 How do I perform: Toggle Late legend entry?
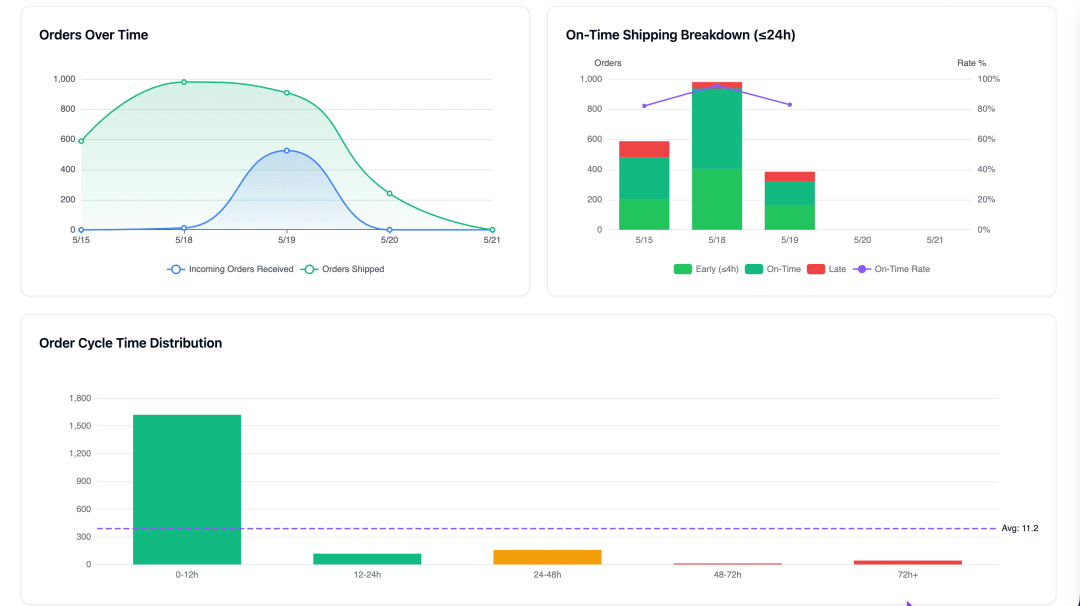click(x=827, y=269)
